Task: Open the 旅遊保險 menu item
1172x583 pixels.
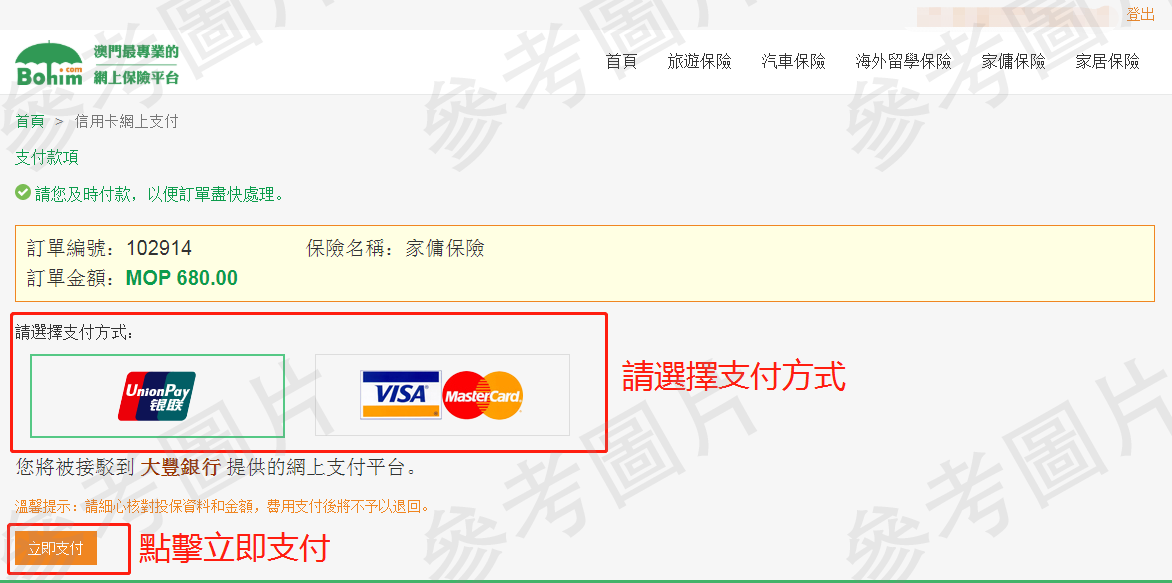Action: (x=700, y=61)
